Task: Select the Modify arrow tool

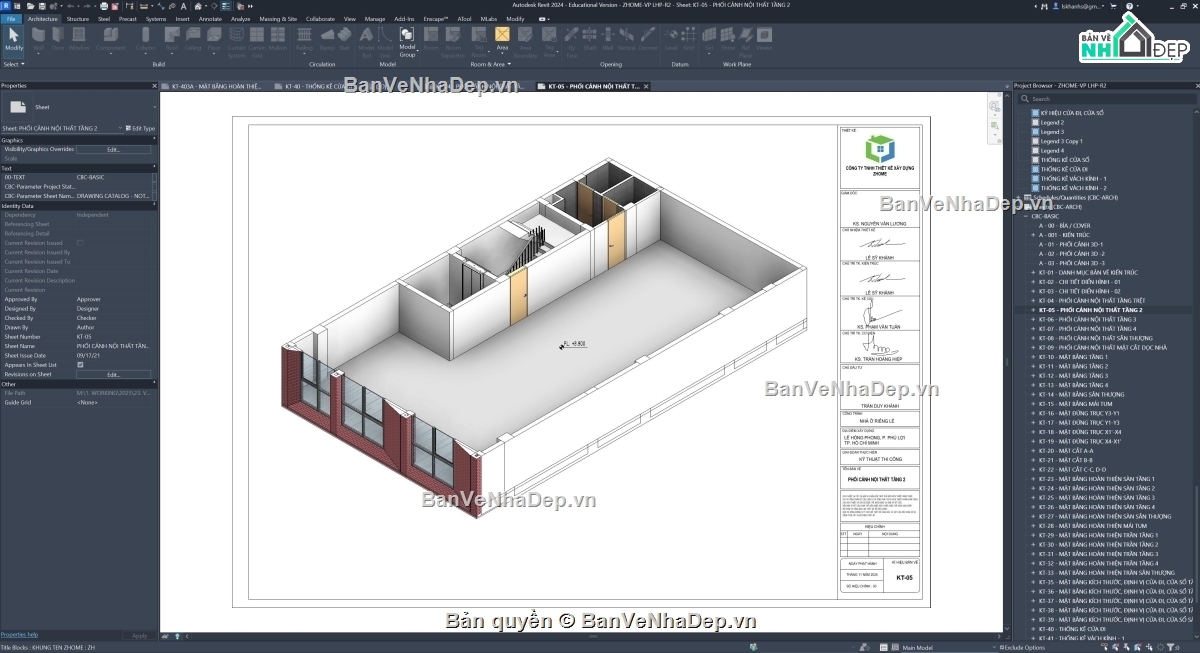Action: pyautogui.click(x=13, y=39)
